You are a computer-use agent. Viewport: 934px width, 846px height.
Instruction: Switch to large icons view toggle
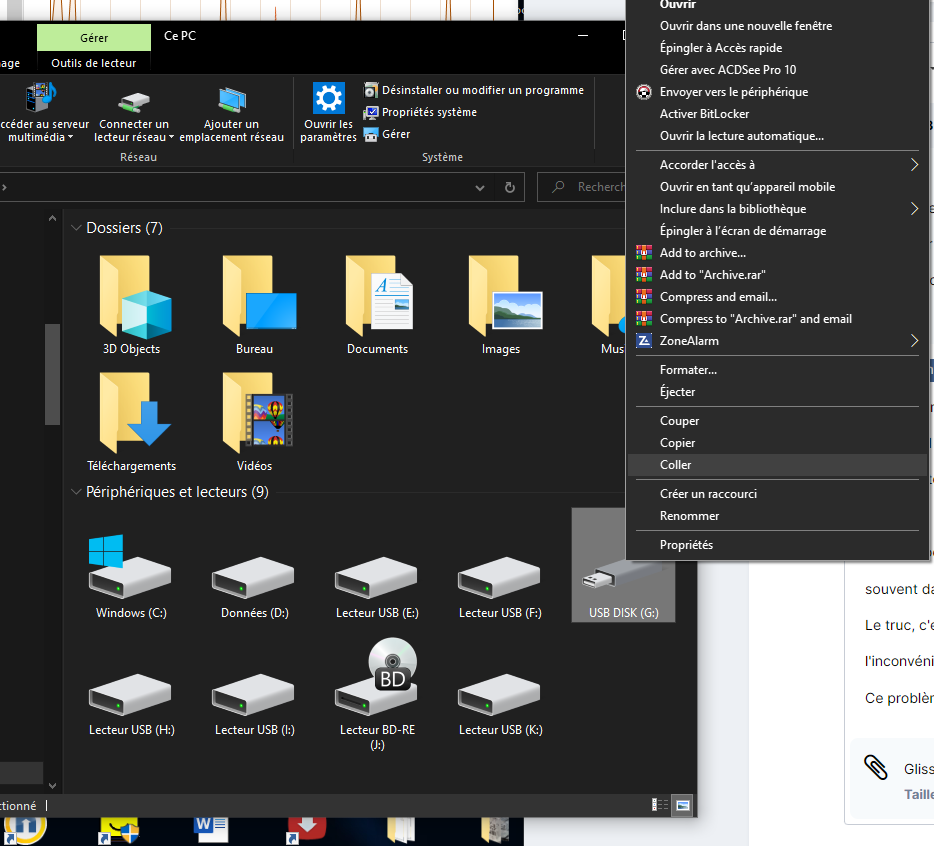(x=683, y=804)
